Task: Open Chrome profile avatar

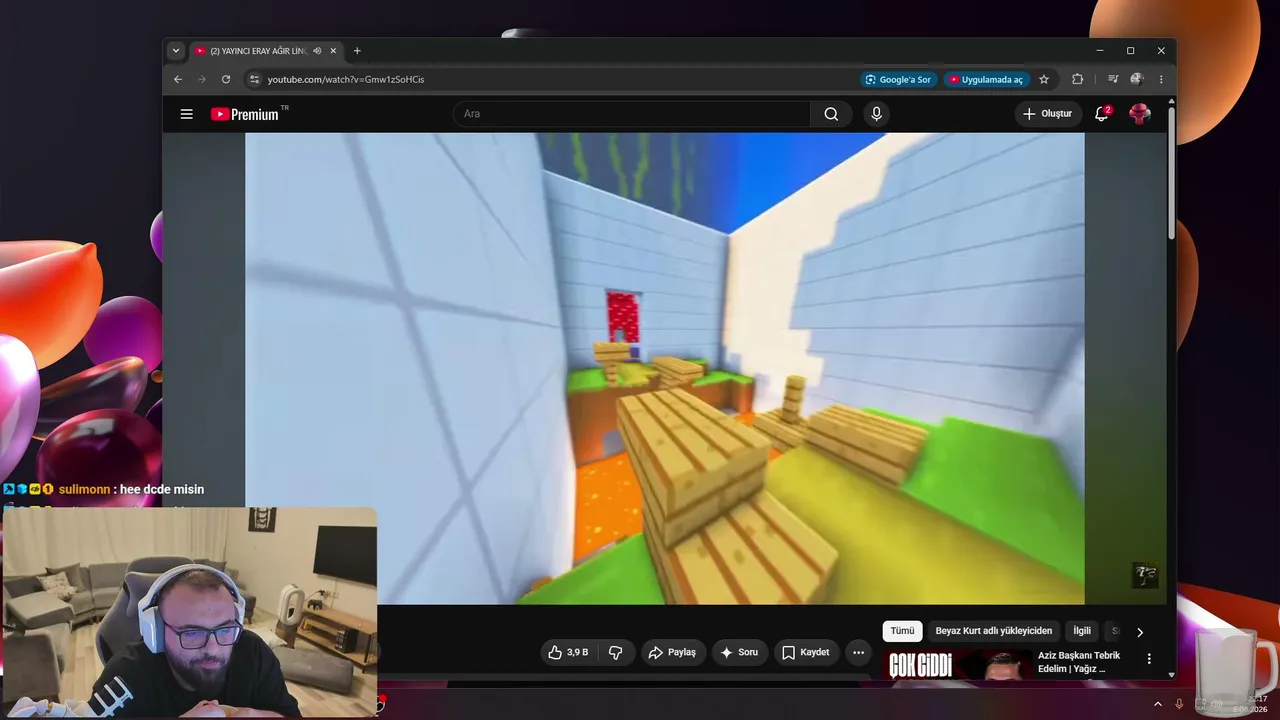Action: [1137, 79]
